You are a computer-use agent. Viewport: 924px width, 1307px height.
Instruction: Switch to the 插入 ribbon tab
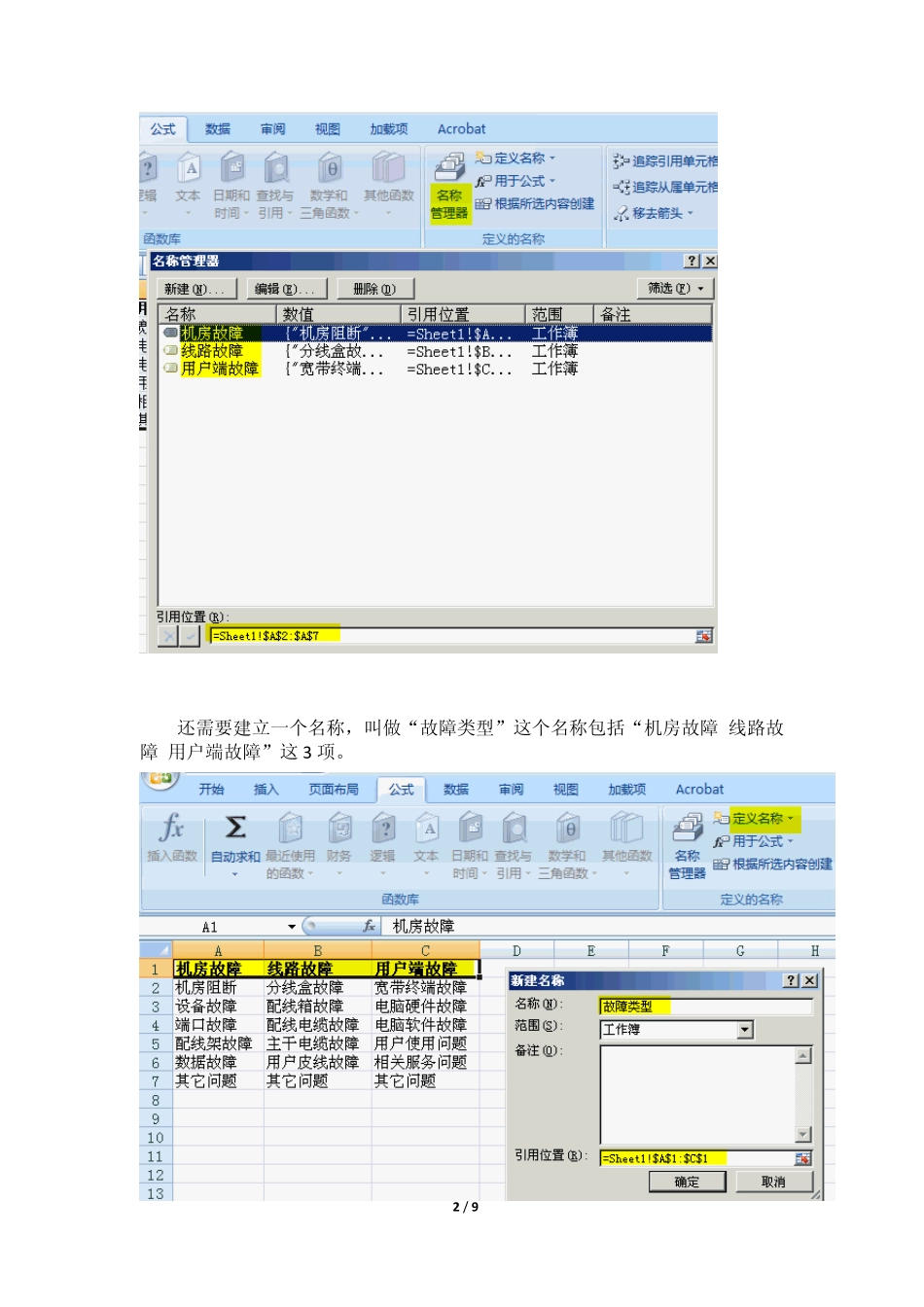266,790
